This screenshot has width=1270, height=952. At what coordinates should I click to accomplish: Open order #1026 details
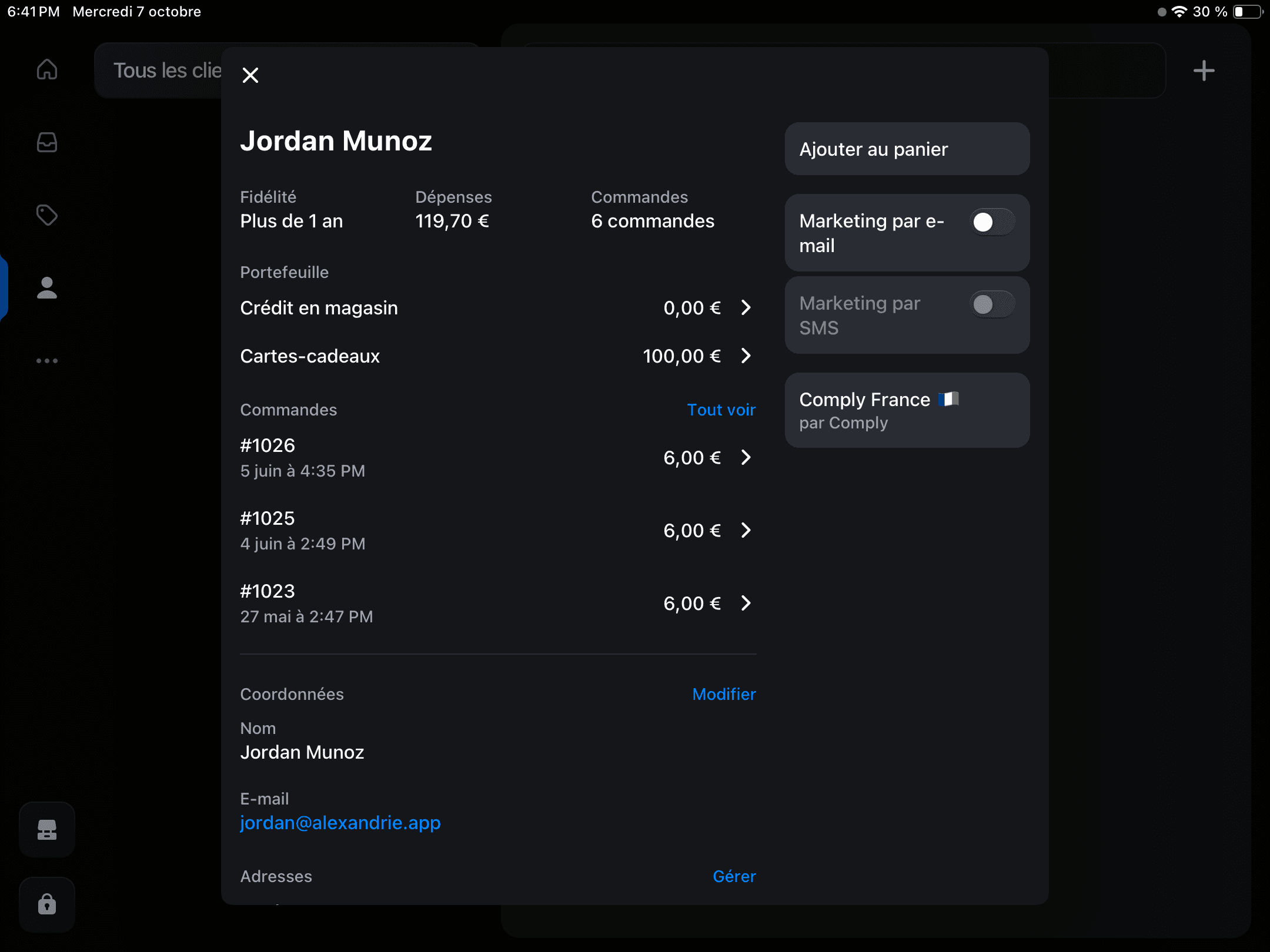click(x=498, y=458)
